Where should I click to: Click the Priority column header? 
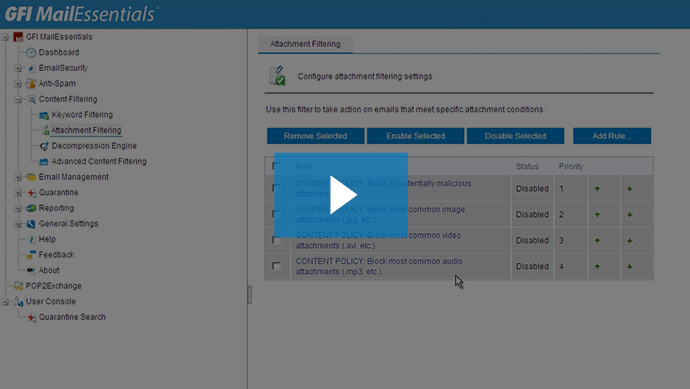571,166
